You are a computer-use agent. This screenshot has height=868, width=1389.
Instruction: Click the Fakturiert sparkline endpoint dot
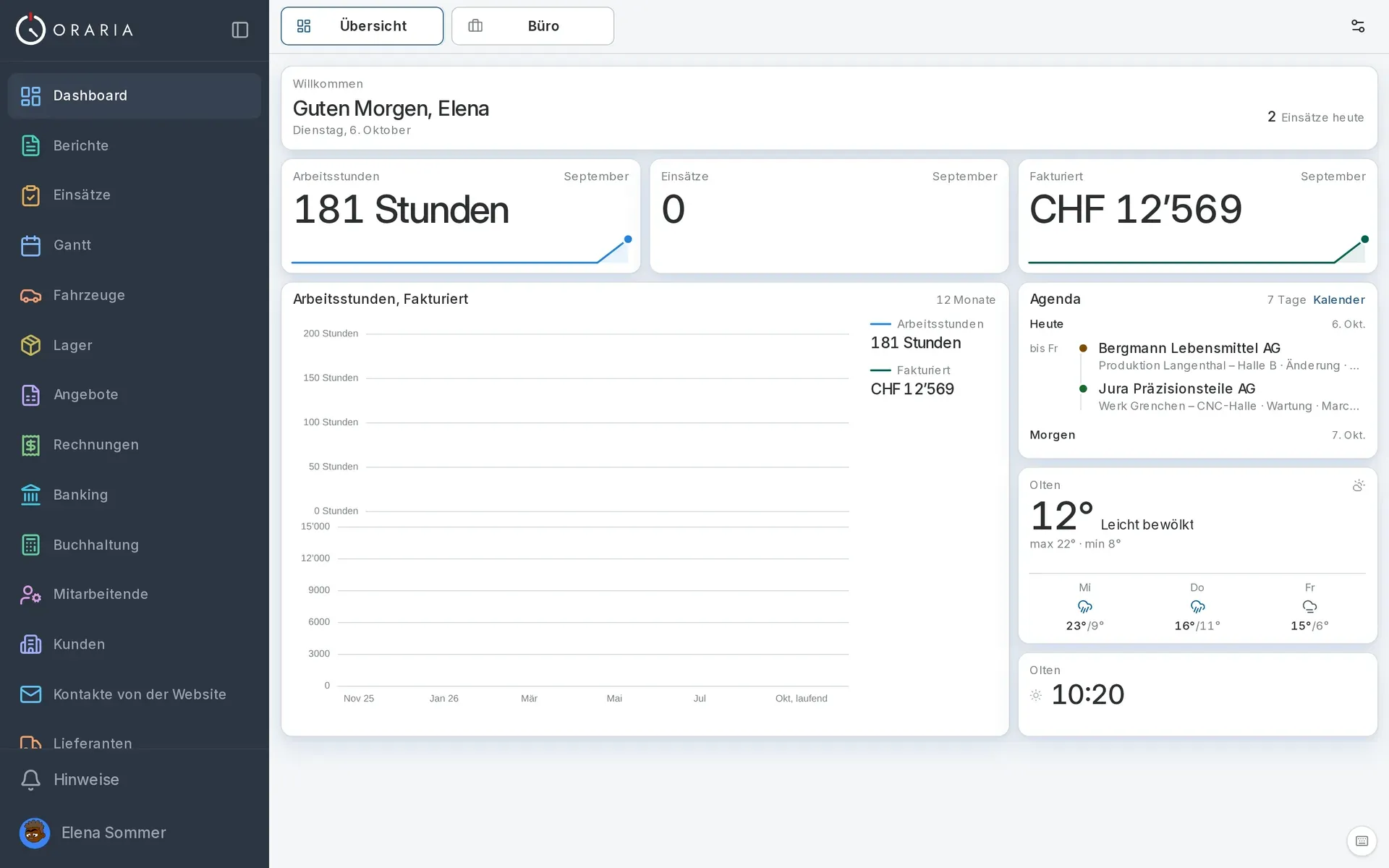click(1365, 239)
